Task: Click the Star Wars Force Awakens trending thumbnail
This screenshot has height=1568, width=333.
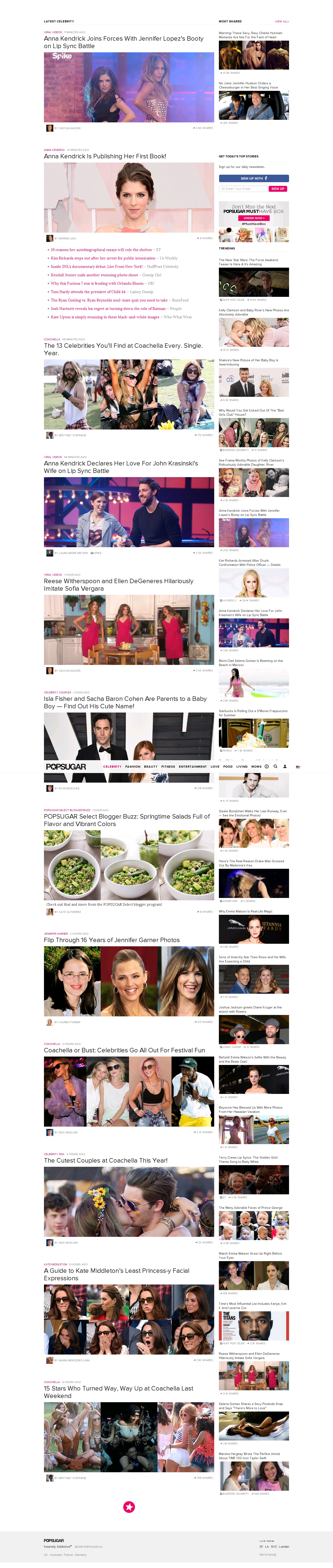Action: (x=254, y=282)
